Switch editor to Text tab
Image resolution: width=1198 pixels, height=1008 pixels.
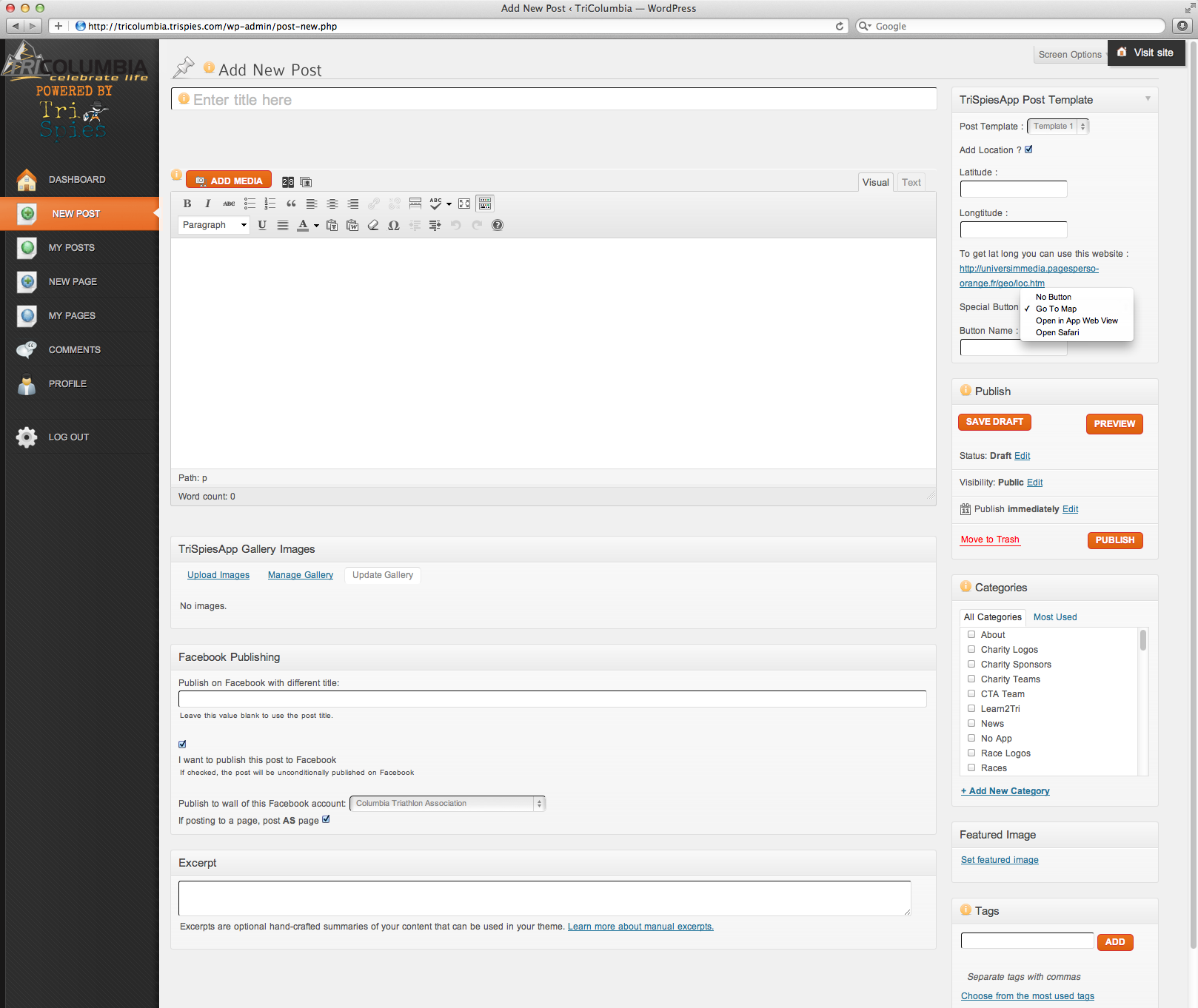[911, 182]
